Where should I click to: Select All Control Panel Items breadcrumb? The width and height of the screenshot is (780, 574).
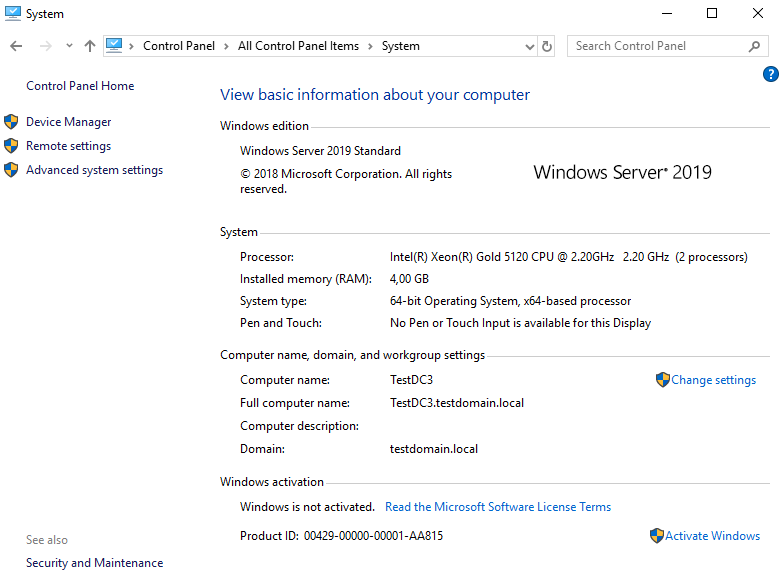[x=298, y=46]
